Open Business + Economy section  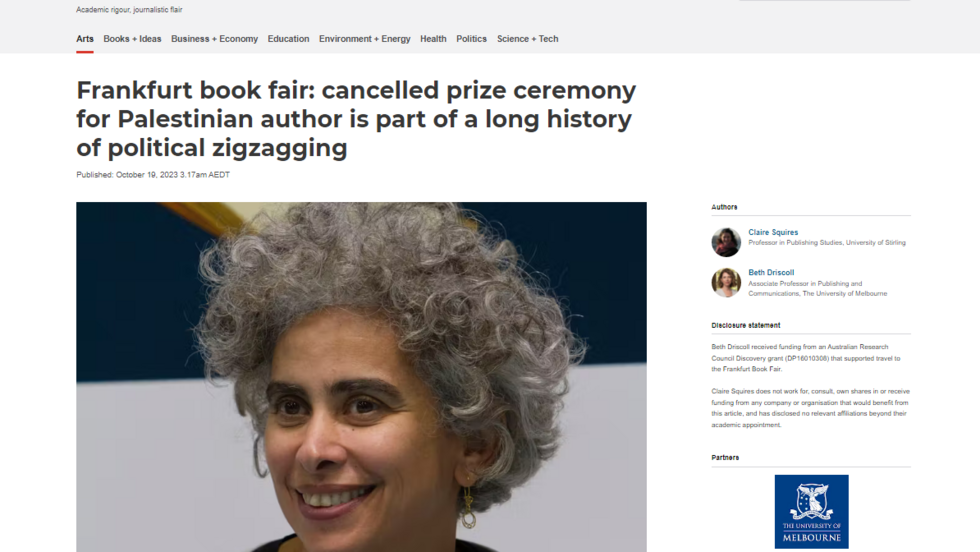coord(214,39)
